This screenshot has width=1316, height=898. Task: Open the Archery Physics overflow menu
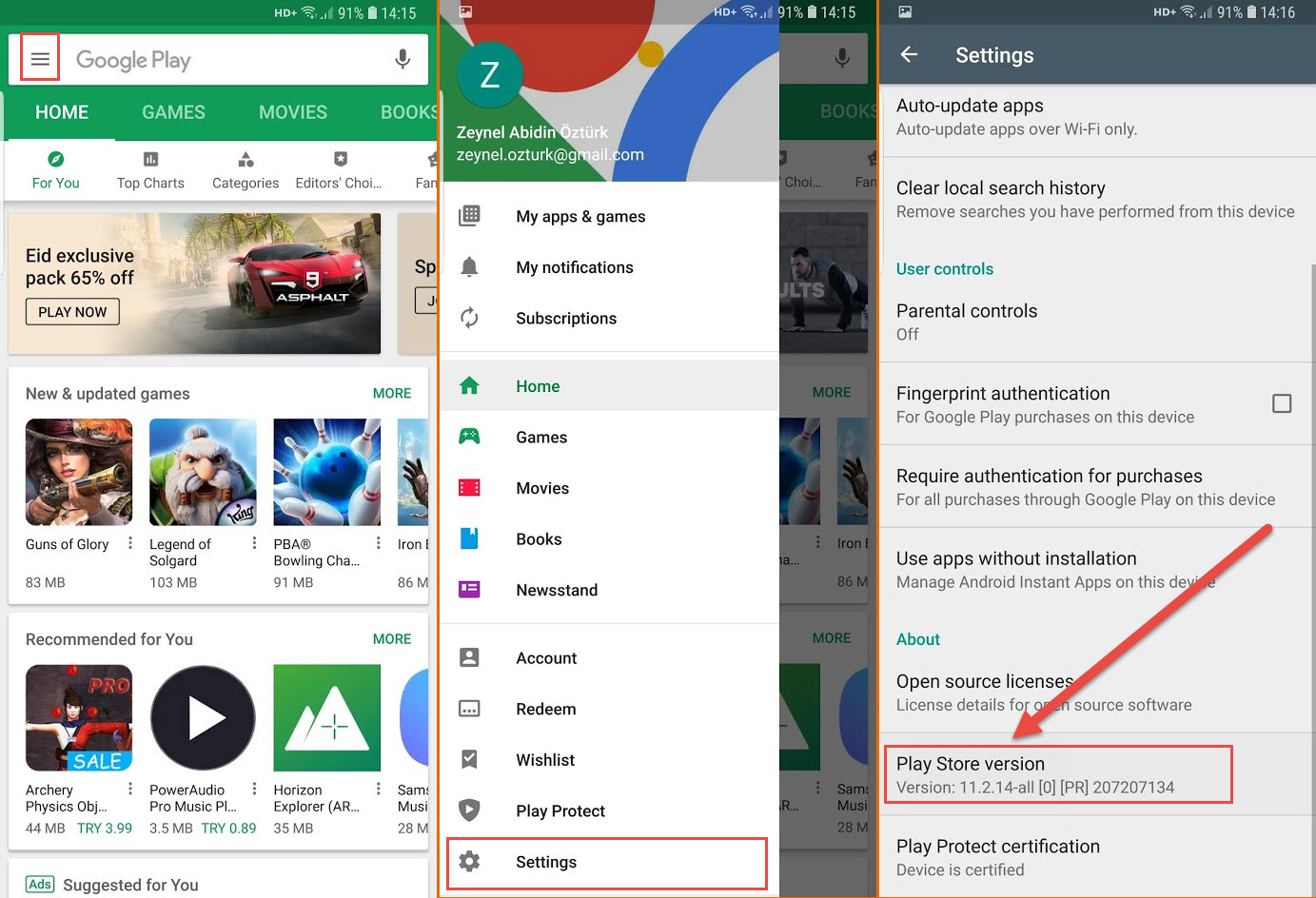click(x=130, y=790)
